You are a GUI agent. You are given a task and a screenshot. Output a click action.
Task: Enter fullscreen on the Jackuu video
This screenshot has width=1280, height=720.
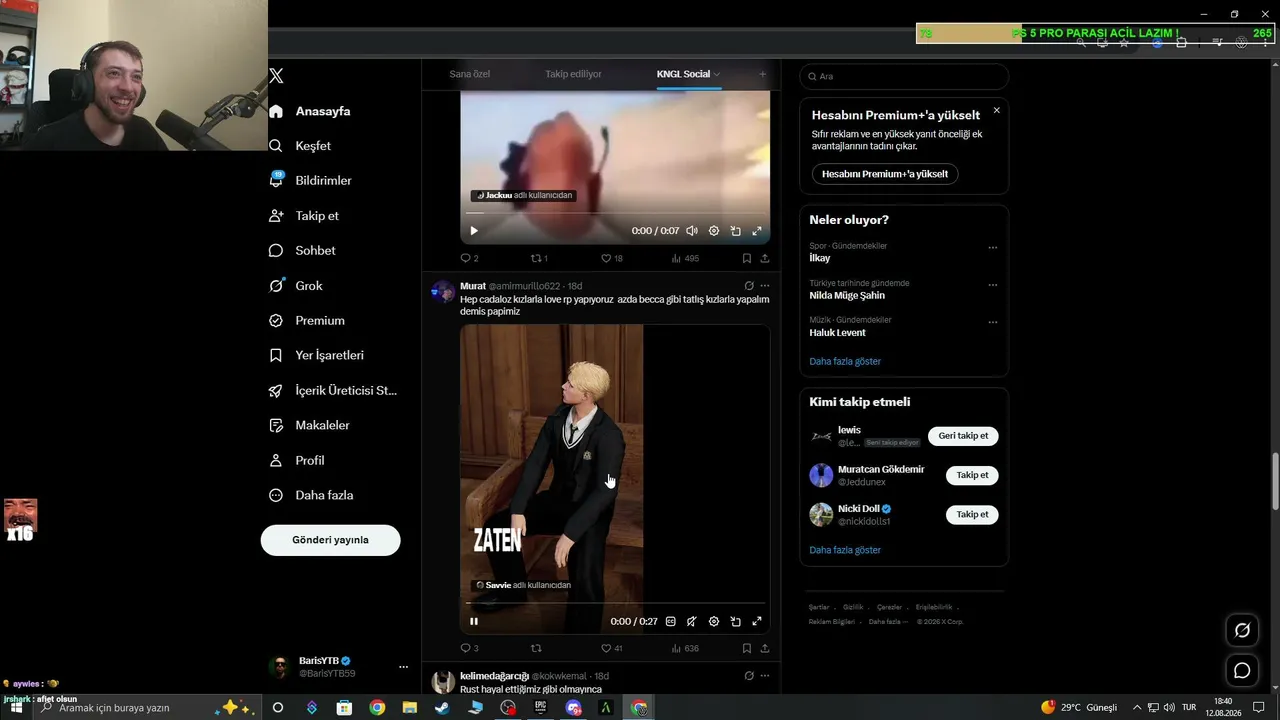point(757,231)
